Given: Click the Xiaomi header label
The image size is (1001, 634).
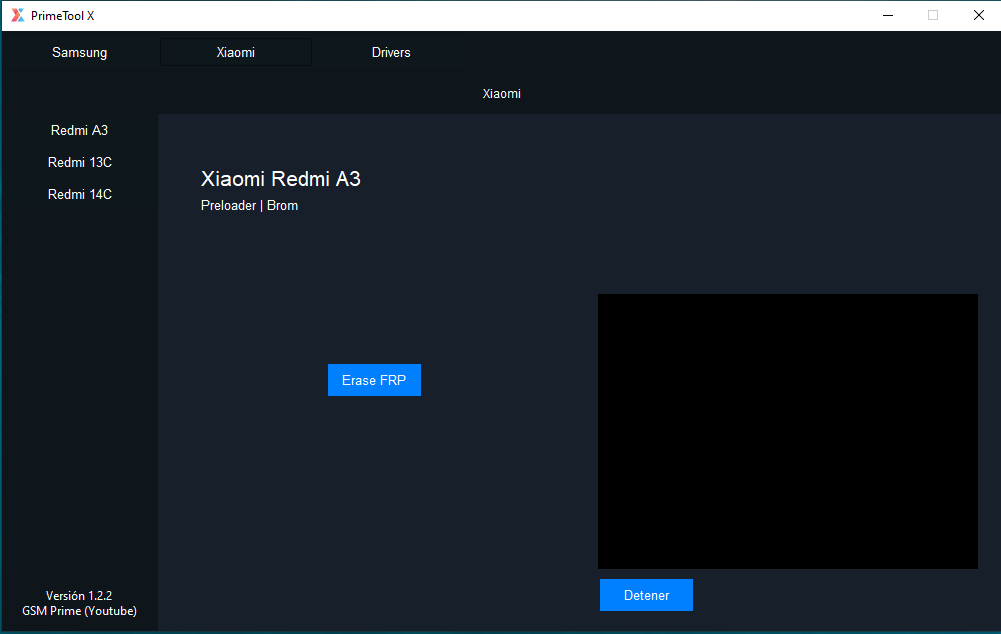Looking at the screenshot, I should click(x=500, y=93).
